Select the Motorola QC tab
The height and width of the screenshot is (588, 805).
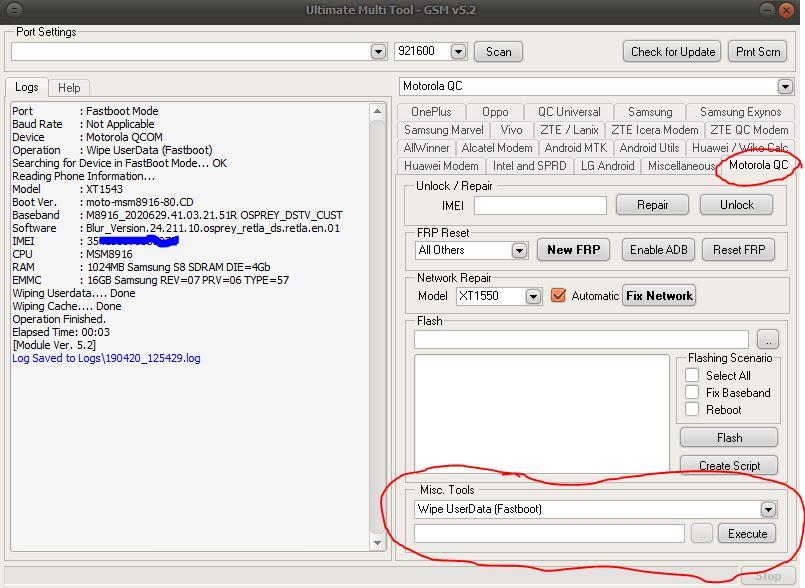click(758, 165)
